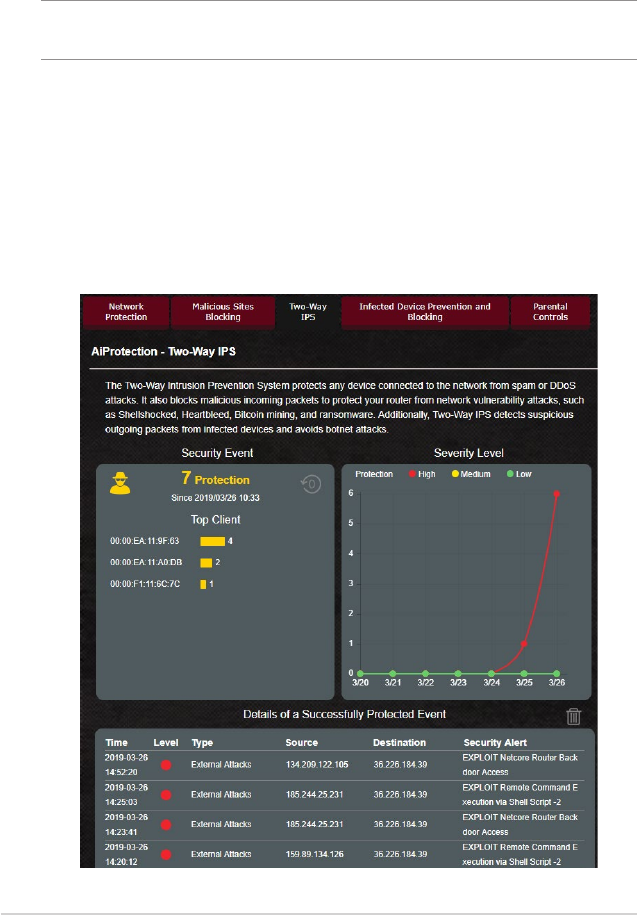This screenshot has height=915, width=637.
Task: Click the 14:25:03 event timestamp
Action: 126,794
